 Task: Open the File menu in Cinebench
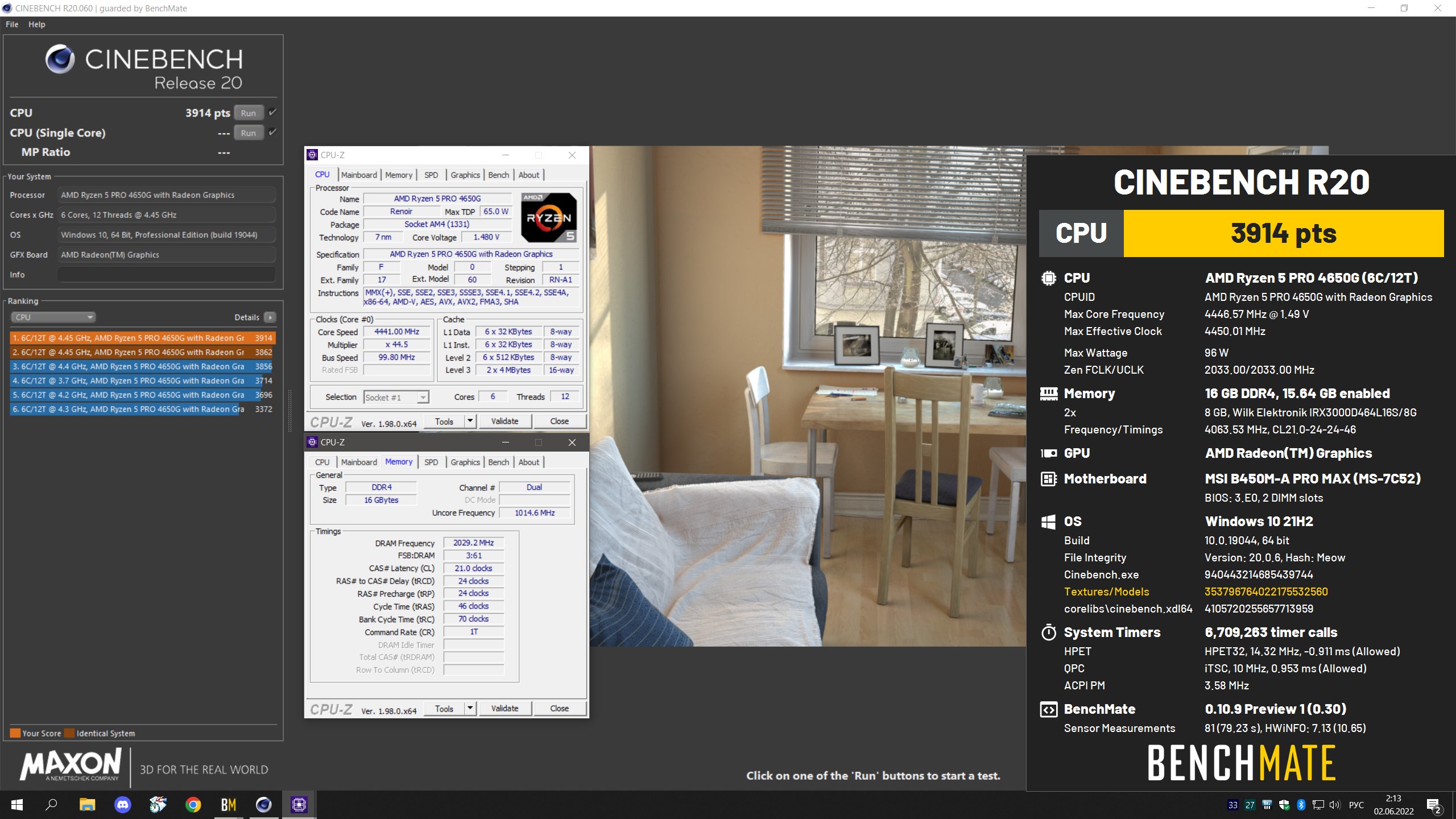pyautogui.click(x=12, y=24)
